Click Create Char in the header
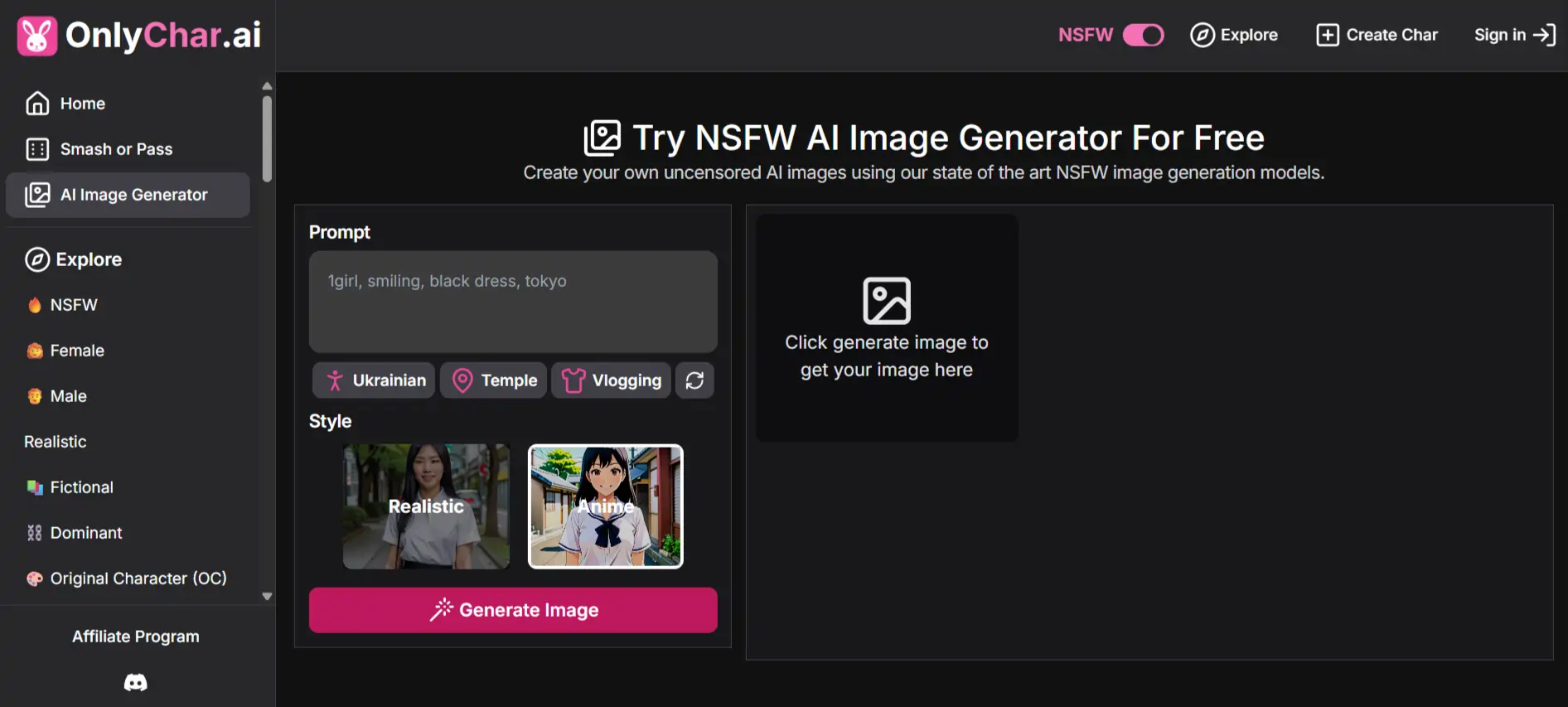 click(x=1377, y=35)
